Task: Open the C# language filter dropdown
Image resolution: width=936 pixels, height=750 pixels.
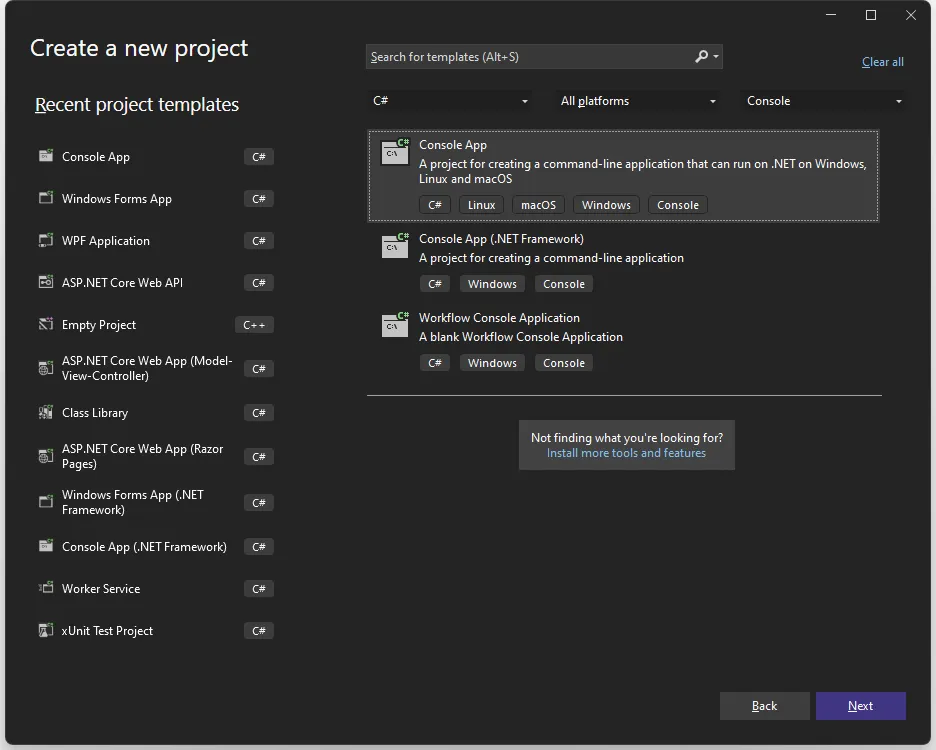Action: tap(450, 101)
